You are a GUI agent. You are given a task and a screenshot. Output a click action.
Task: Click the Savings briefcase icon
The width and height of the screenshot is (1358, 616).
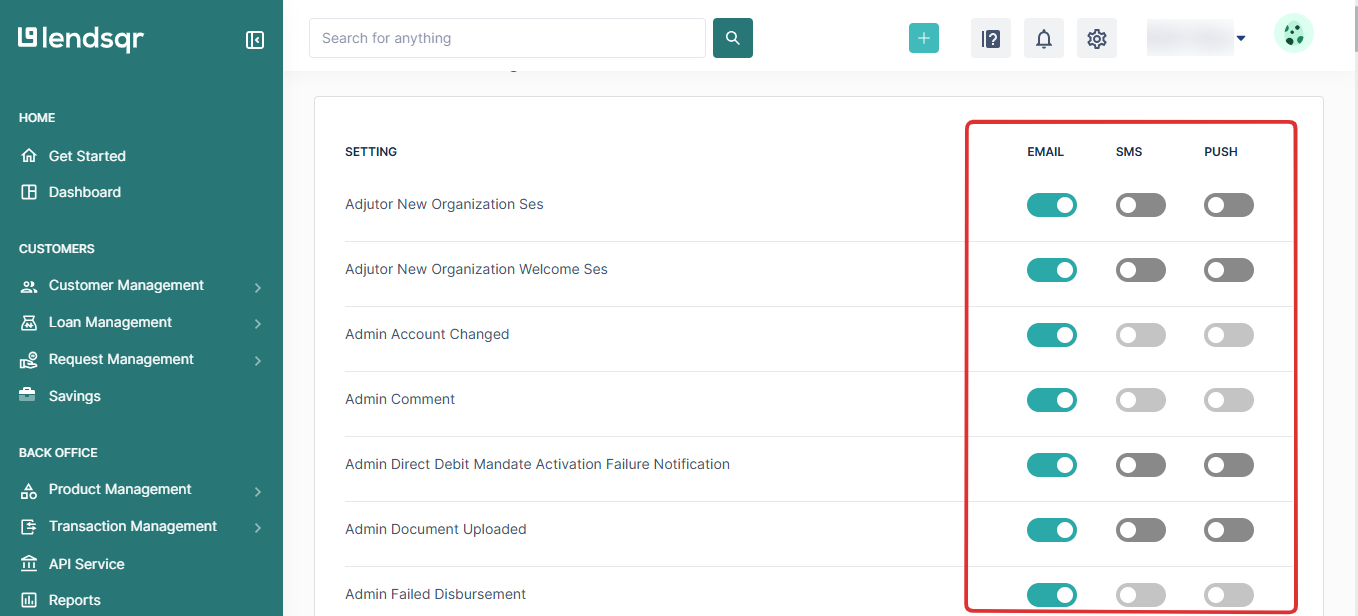point(29,396)
